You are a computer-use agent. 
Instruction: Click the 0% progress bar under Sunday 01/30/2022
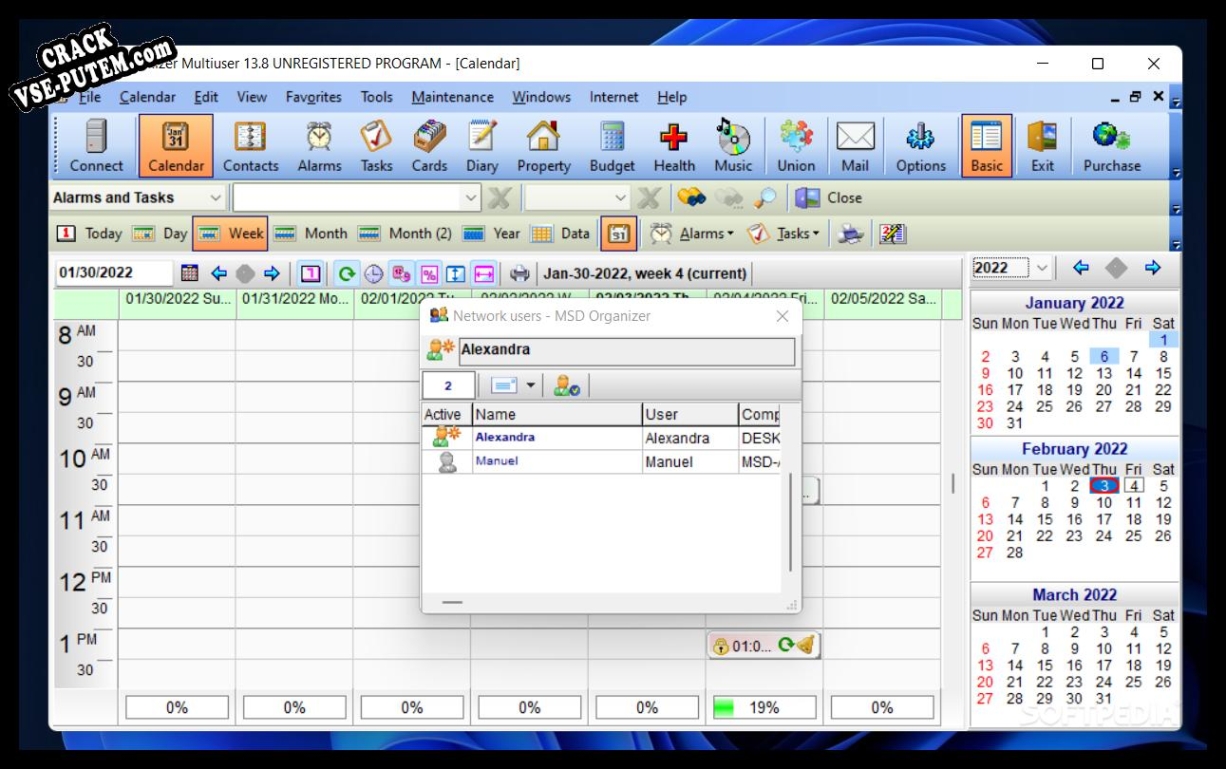click(177, 708)
